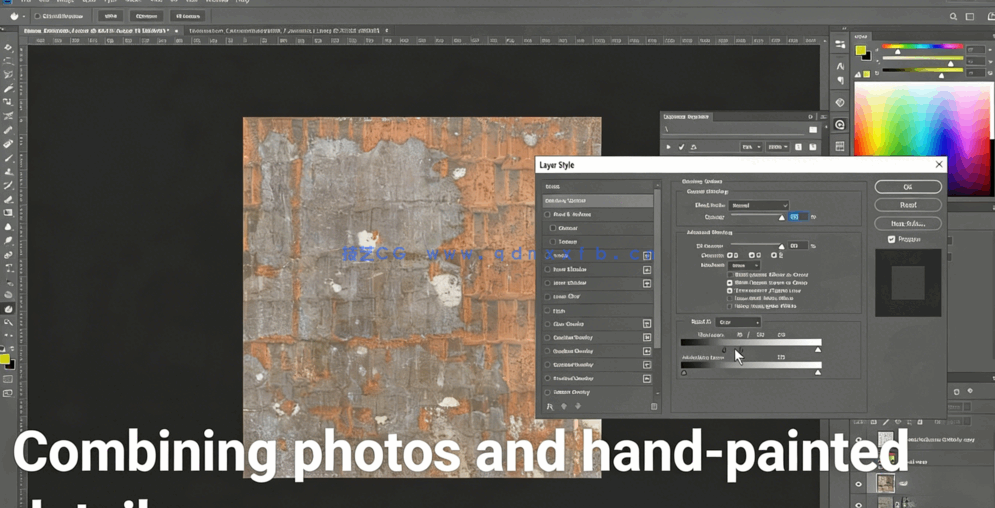Click the search magnifier icon in top bar
The width and height of the screenshot is (995, 508).
[953, 16]
